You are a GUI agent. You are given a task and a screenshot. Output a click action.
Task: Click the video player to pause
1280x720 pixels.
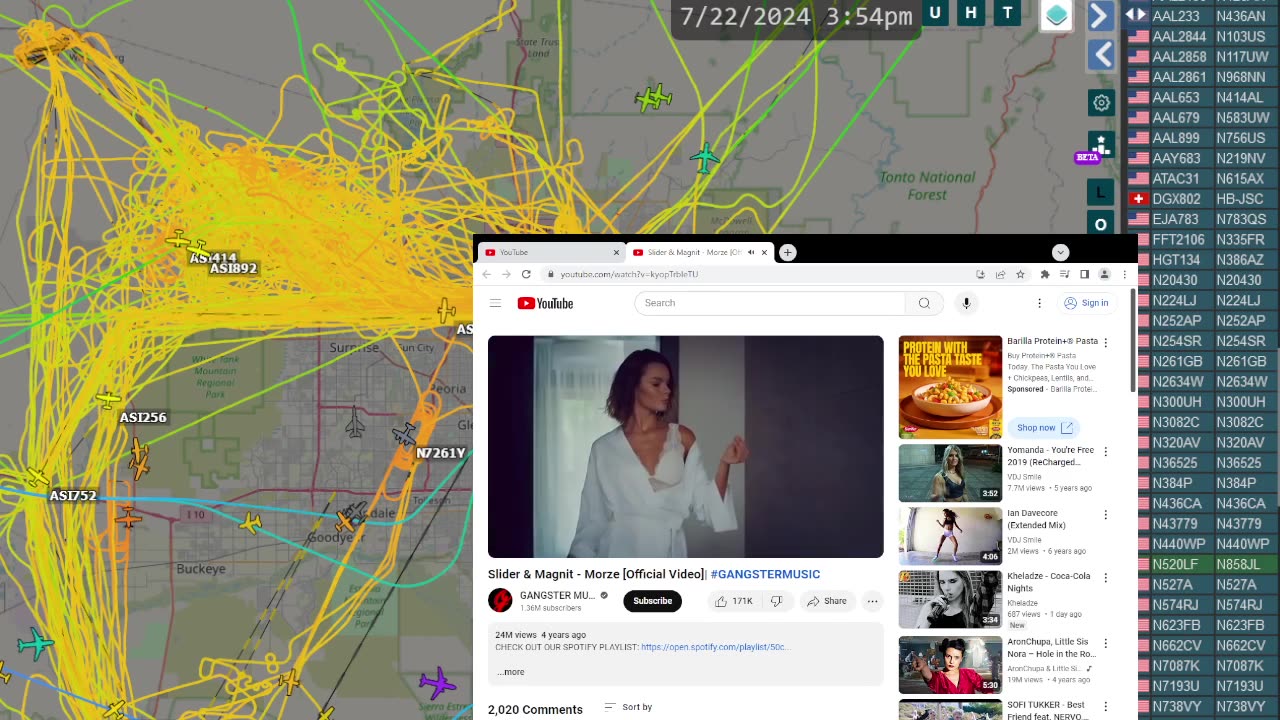click(x=685, y=446)
